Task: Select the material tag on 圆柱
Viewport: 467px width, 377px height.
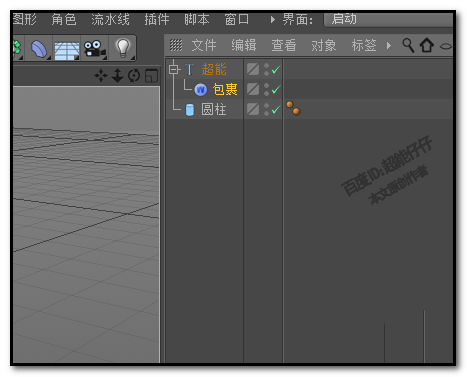Action: click(293, 108)
